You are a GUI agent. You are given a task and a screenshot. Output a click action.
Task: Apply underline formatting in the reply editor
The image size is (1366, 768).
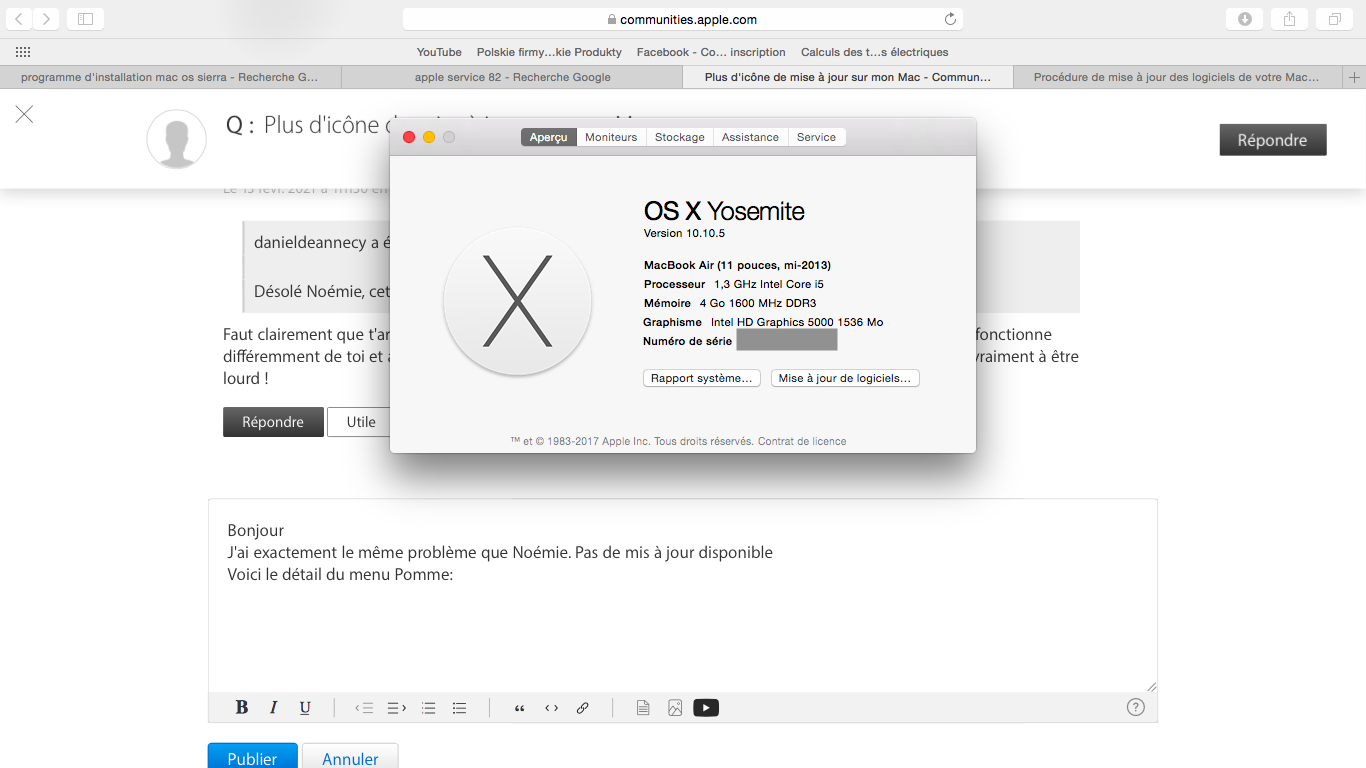305,708
